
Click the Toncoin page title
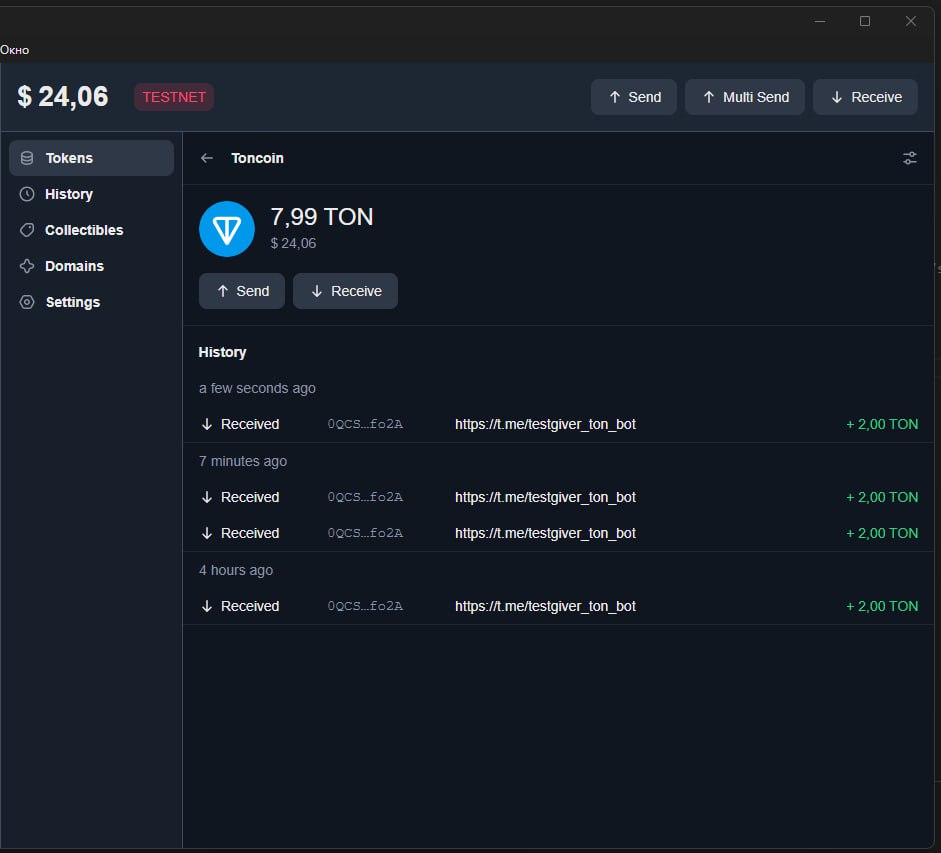(257, 158)
